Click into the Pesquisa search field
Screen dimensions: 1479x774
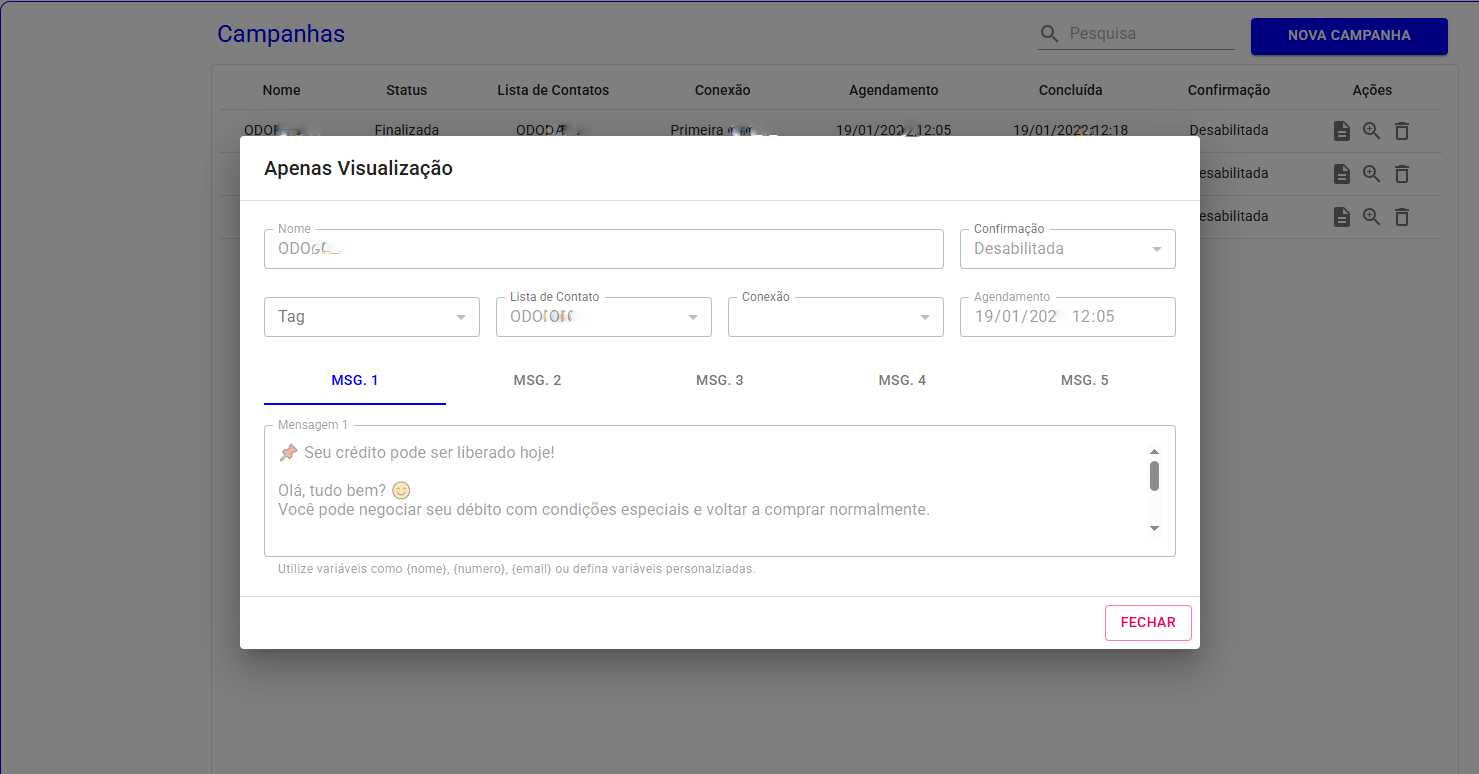[x=1150, y=34]
